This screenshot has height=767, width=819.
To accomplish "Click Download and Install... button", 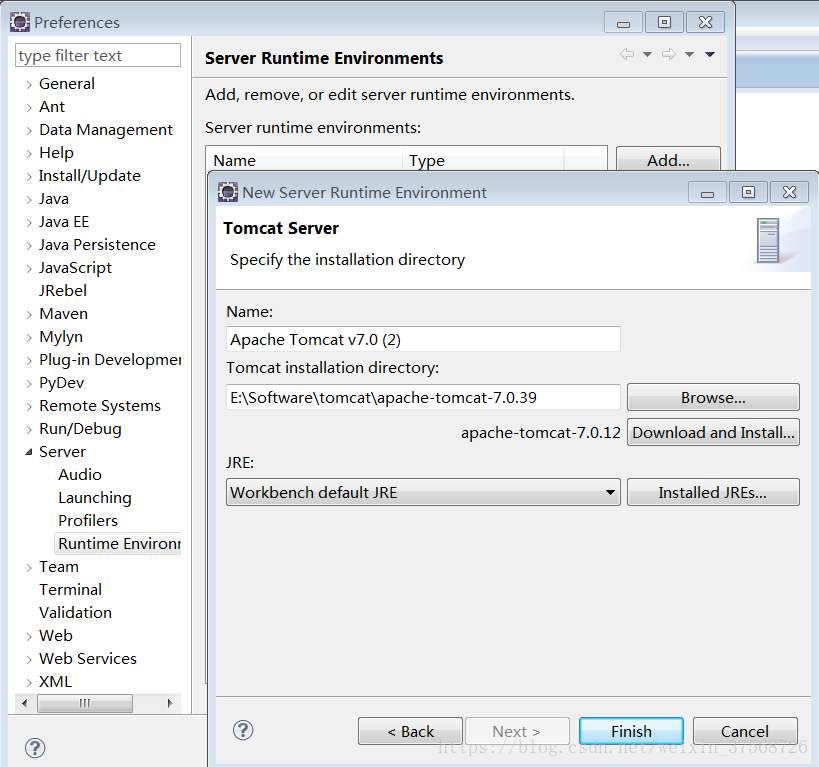I will point(713,433).
